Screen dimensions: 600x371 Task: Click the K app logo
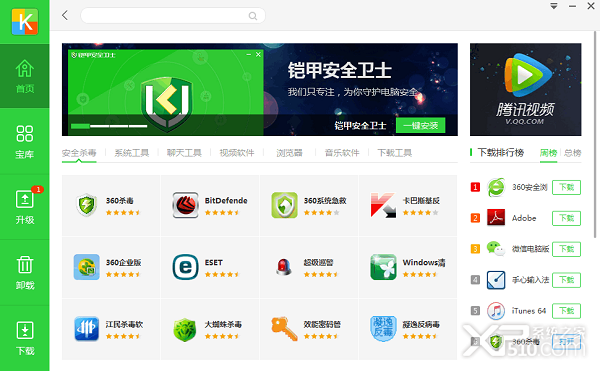pos(25,21)
